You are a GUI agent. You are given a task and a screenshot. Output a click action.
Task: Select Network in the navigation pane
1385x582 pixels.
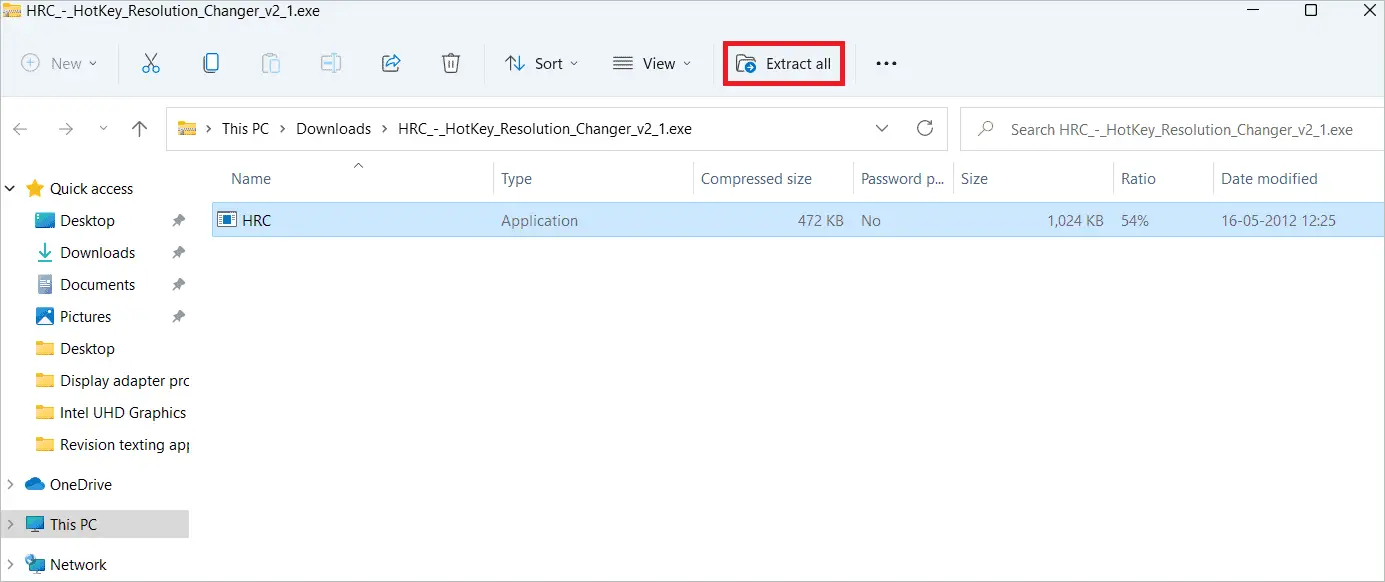click(78, 564)
